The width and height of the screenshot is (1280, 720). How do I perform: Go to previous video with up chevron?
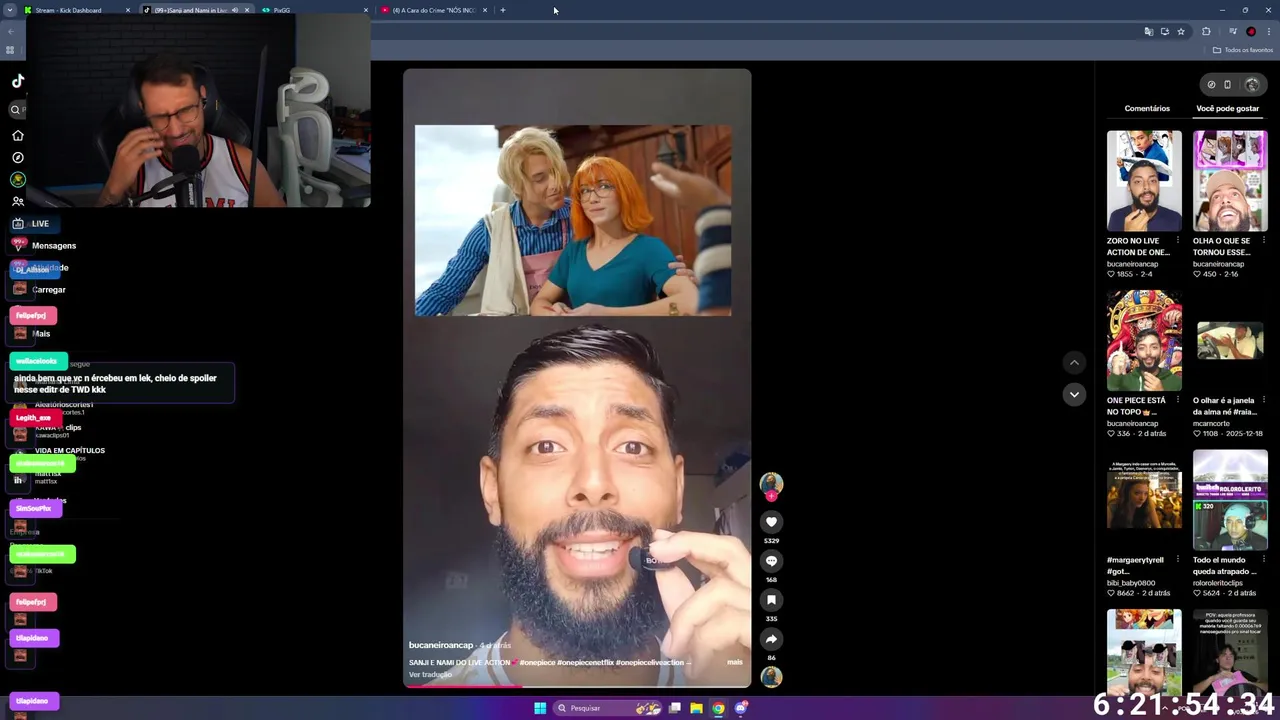tap(1074, 363)
